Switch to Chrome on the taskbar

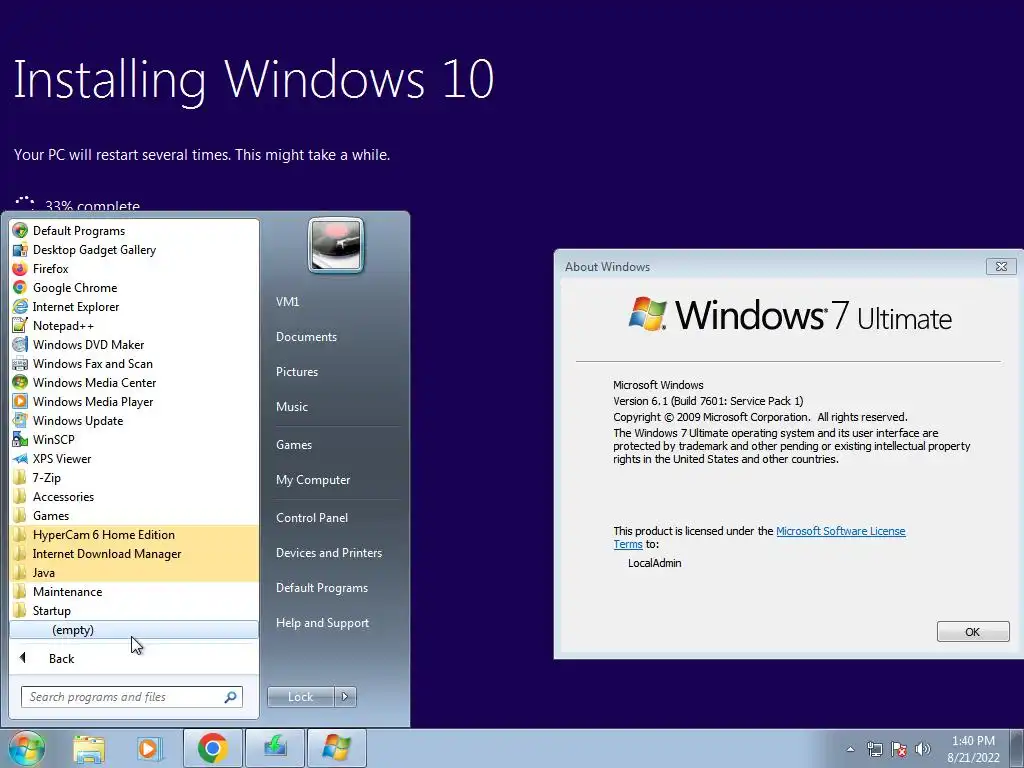tap(212, 748)
